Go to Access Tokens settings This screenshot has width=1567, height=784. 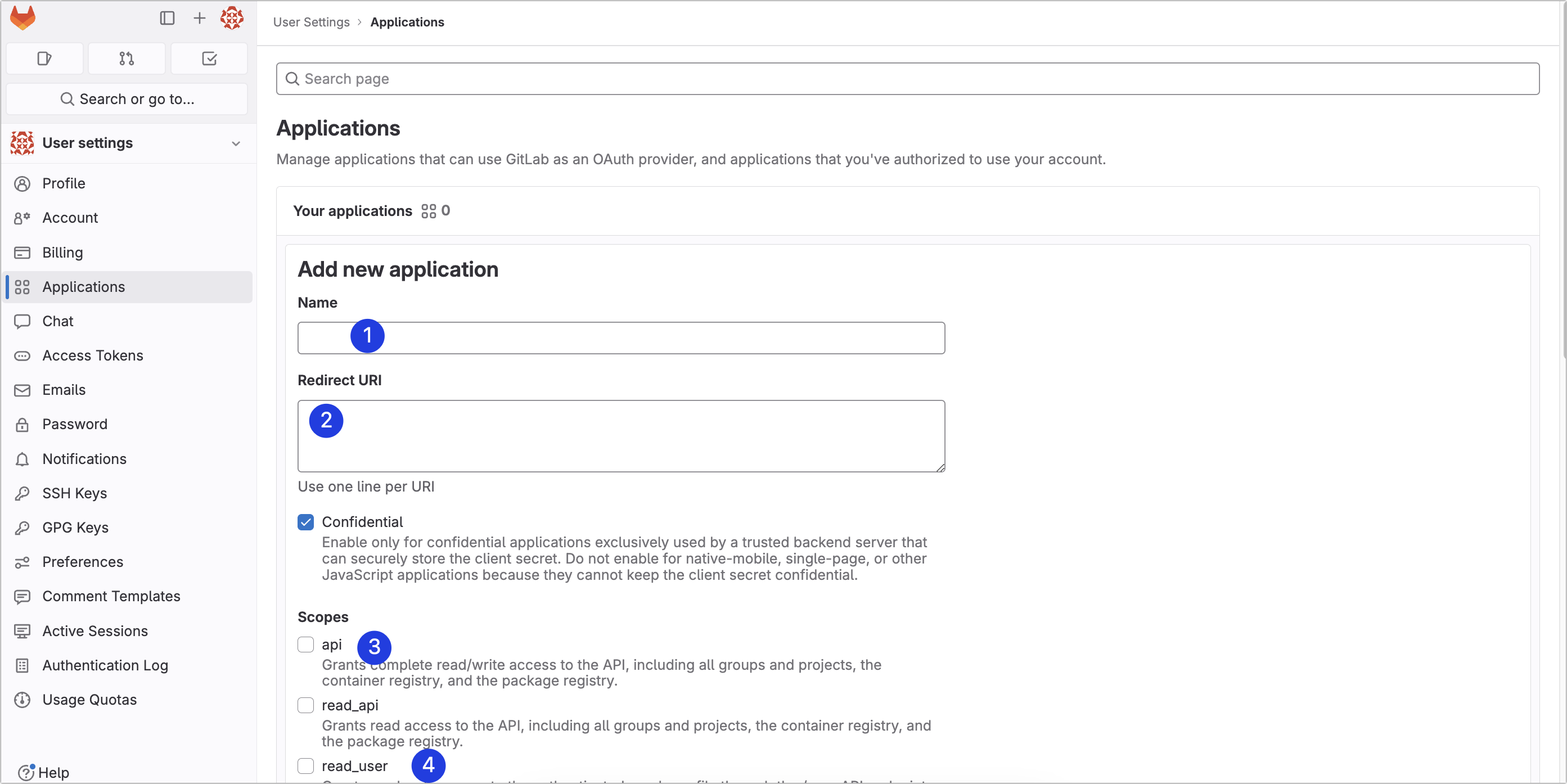click(92, 355)
